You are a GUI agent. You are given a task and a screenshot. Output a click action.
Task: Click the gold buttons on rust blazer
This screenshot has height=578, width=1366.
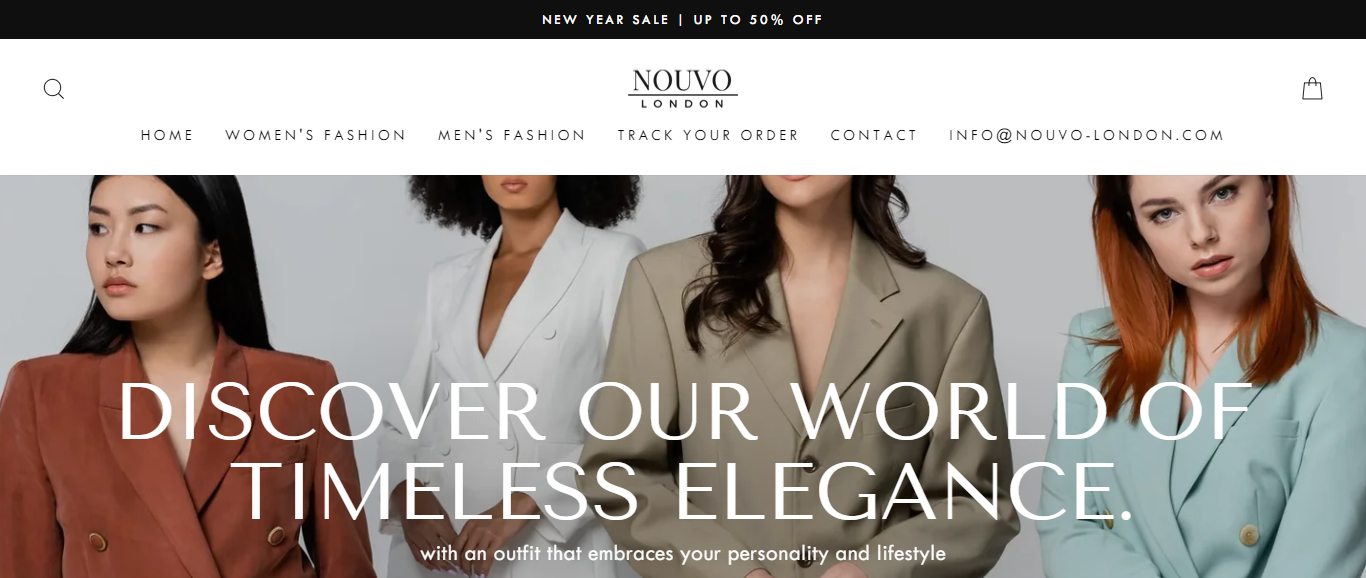tap(99, 541)
